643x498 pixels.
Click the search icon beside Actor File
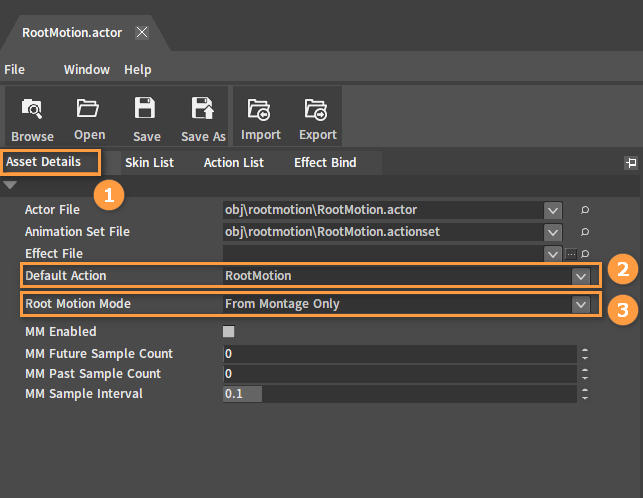coord(586,210)
